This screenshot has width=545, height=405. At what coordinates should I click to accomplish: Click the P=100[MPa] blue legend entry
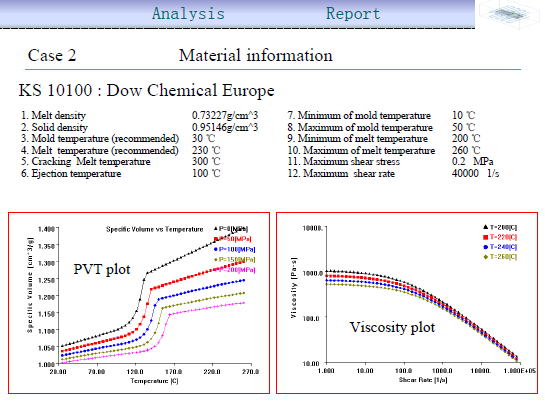235,250
